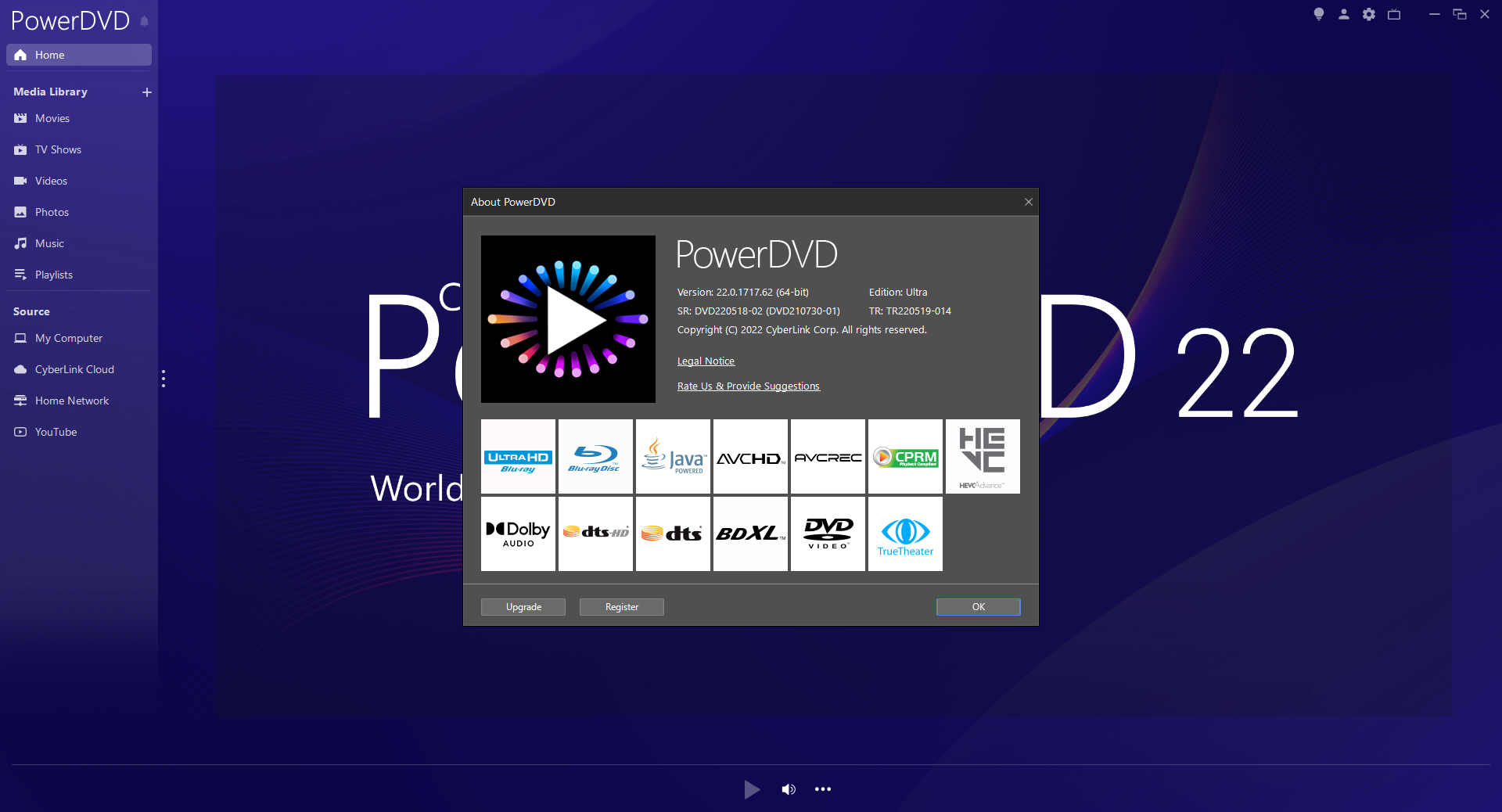Click the TR: TR220519-014 text

[910, 311]
